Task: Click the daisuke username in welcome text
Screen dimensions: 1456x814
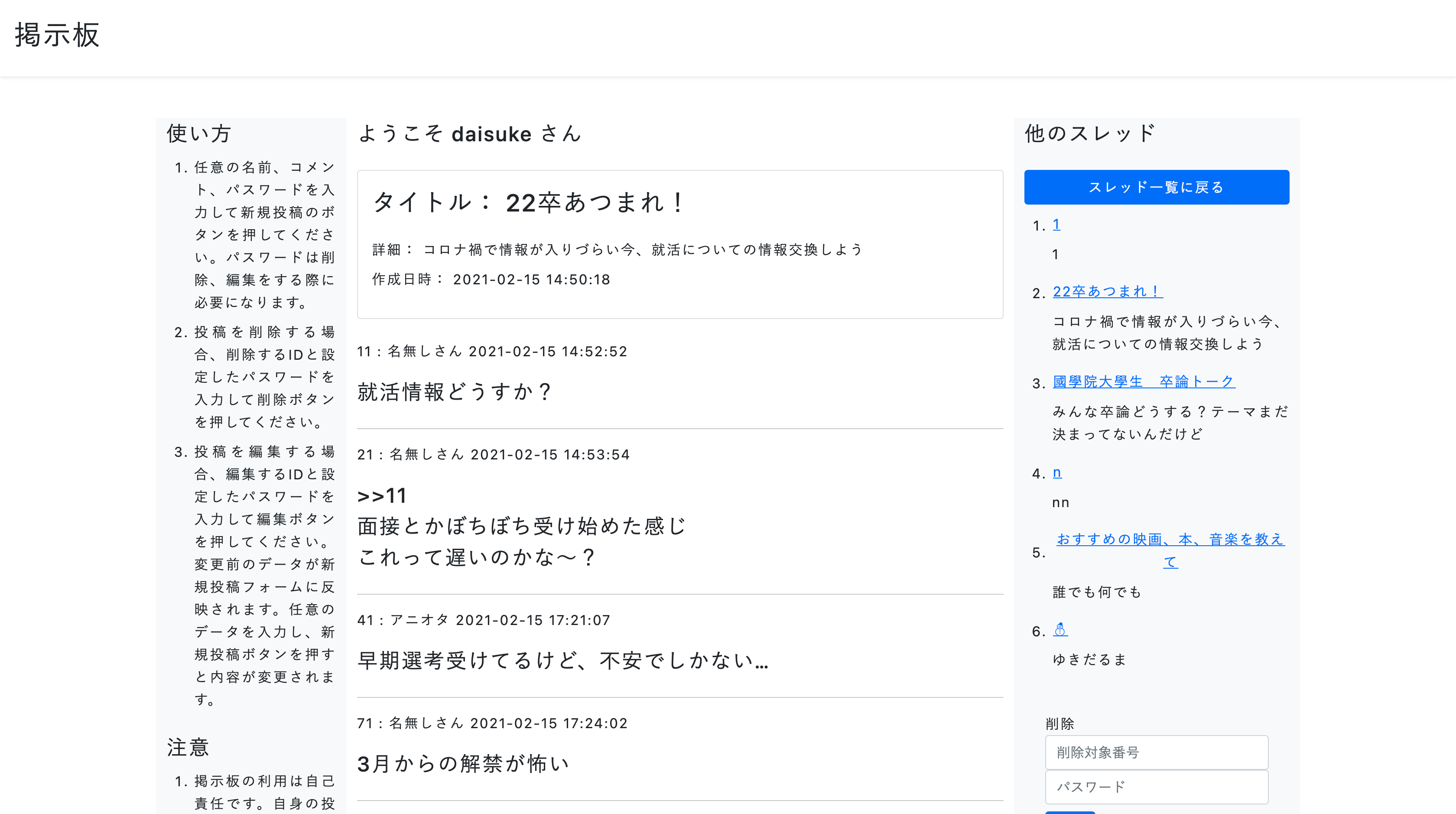Action: click(491, 134)
